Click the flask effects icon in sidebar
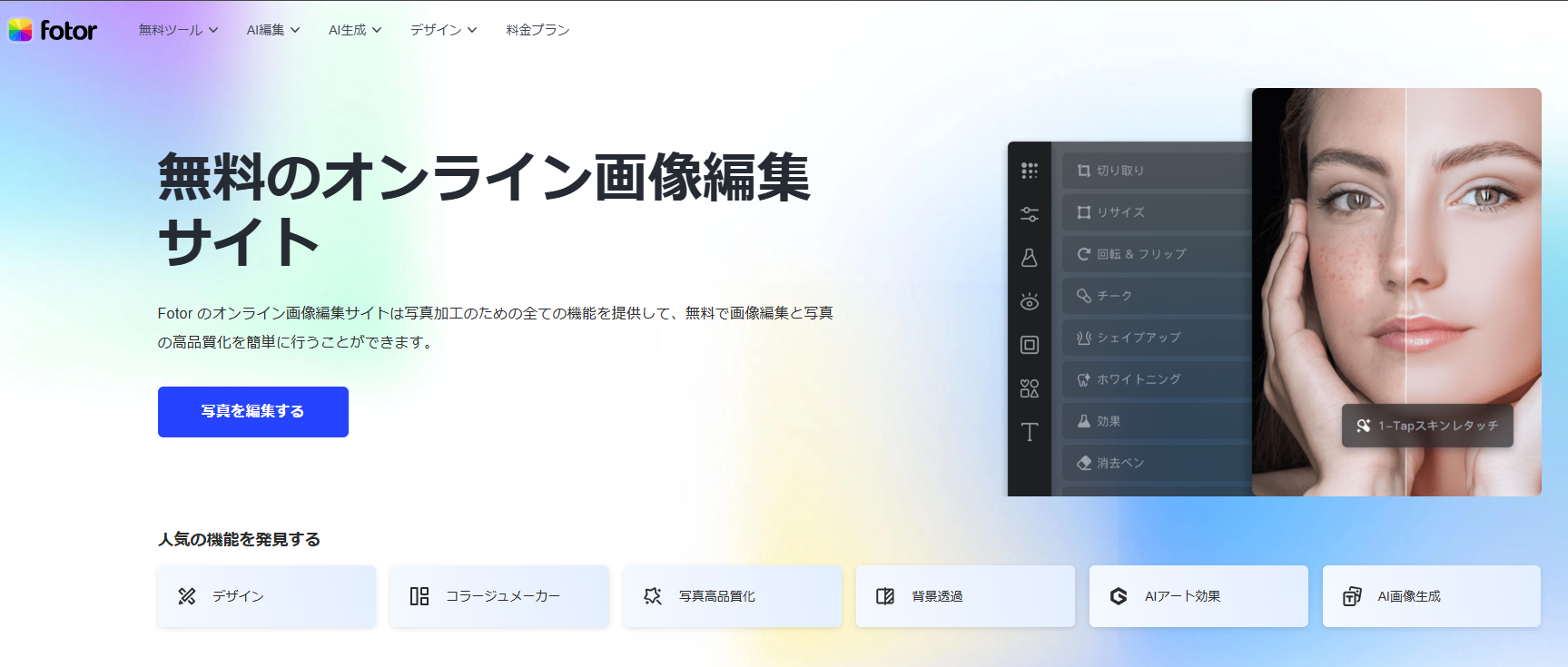Viewport: 1568px width, 667px height. pyautogui.click(x=1029, y=258)
